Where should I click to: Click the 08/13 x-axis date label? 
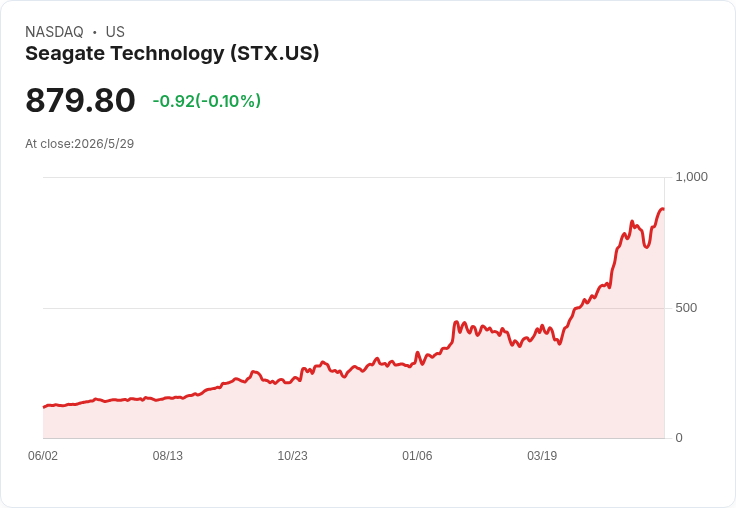coord(168,456)
